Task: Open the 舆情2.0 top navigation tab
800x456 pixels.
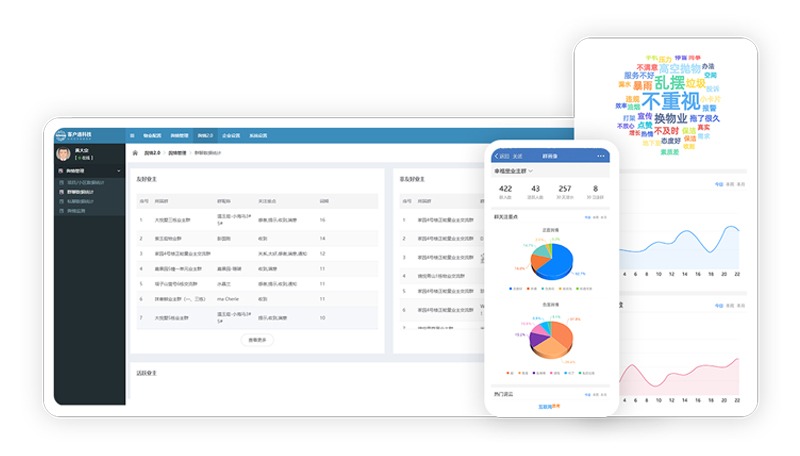Action: point(204,134)
